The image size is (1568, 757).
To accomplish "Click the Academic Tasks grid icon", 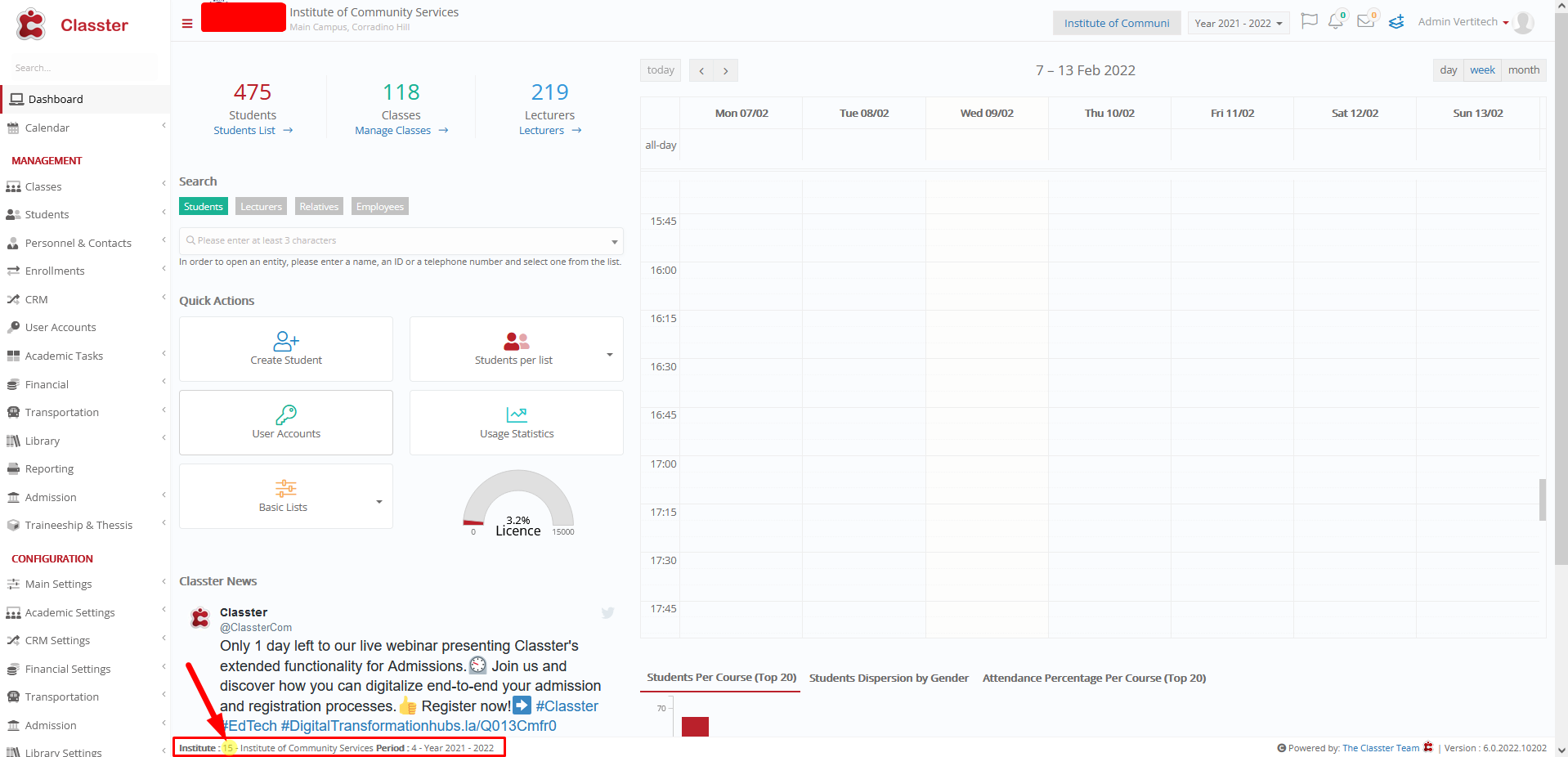I will (13, 356).
